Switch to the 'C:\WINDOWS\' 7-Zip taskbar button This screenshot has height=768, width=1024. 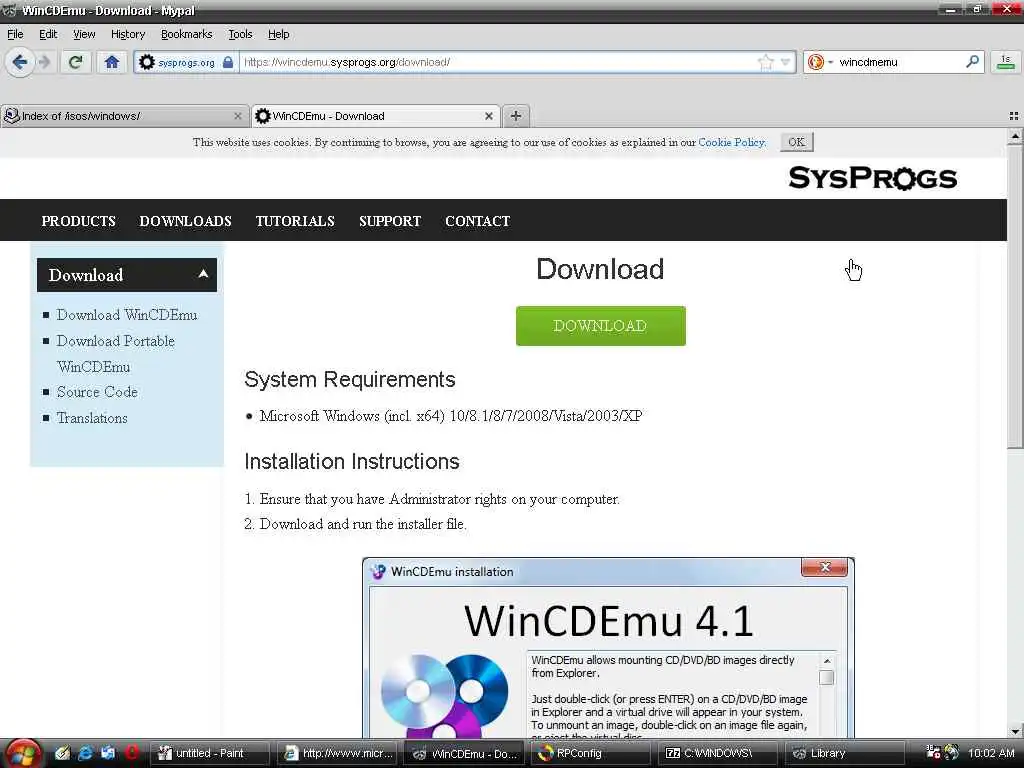718,753
